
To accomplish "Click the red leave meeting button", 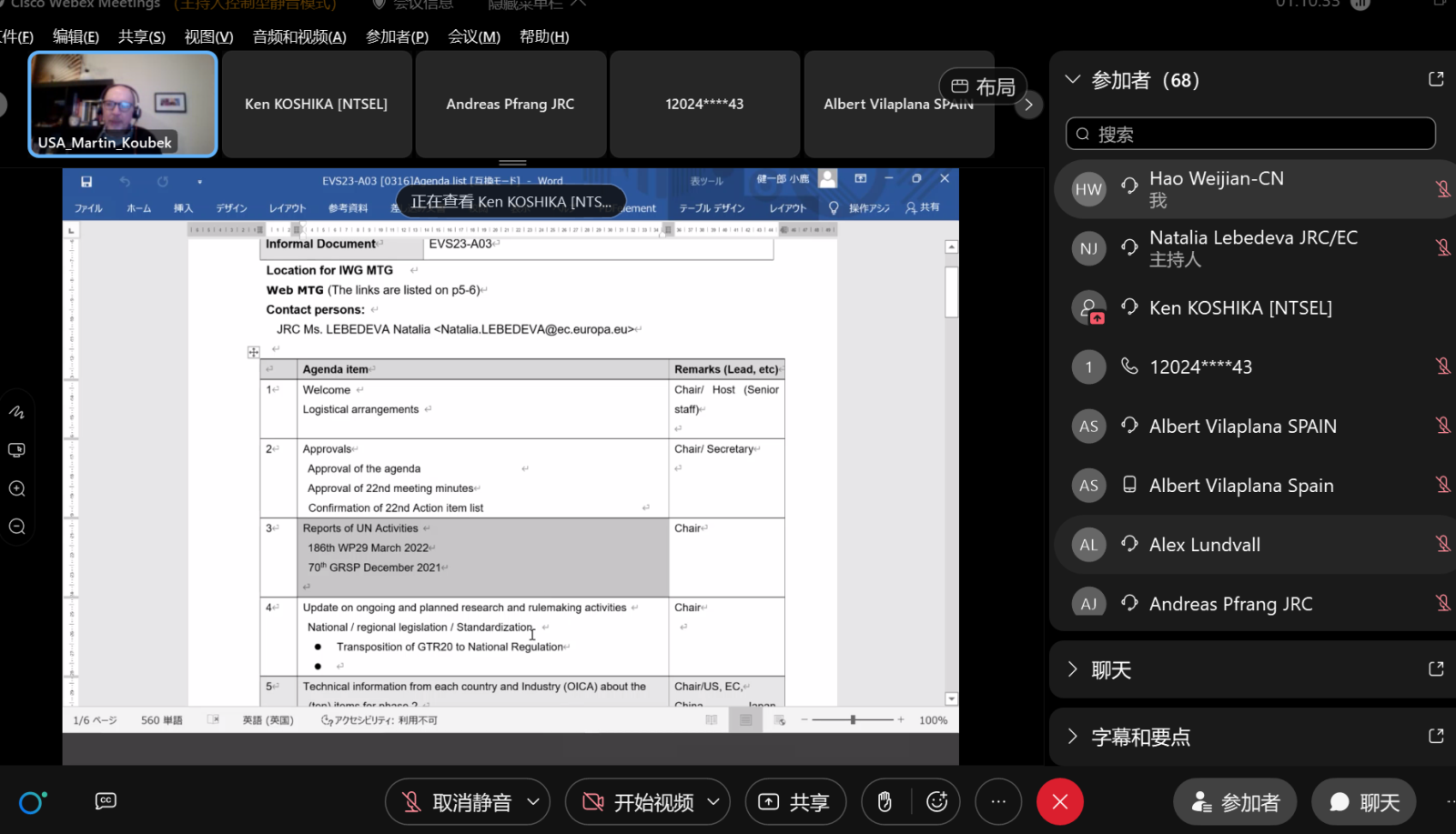I will pos(1059,801).
